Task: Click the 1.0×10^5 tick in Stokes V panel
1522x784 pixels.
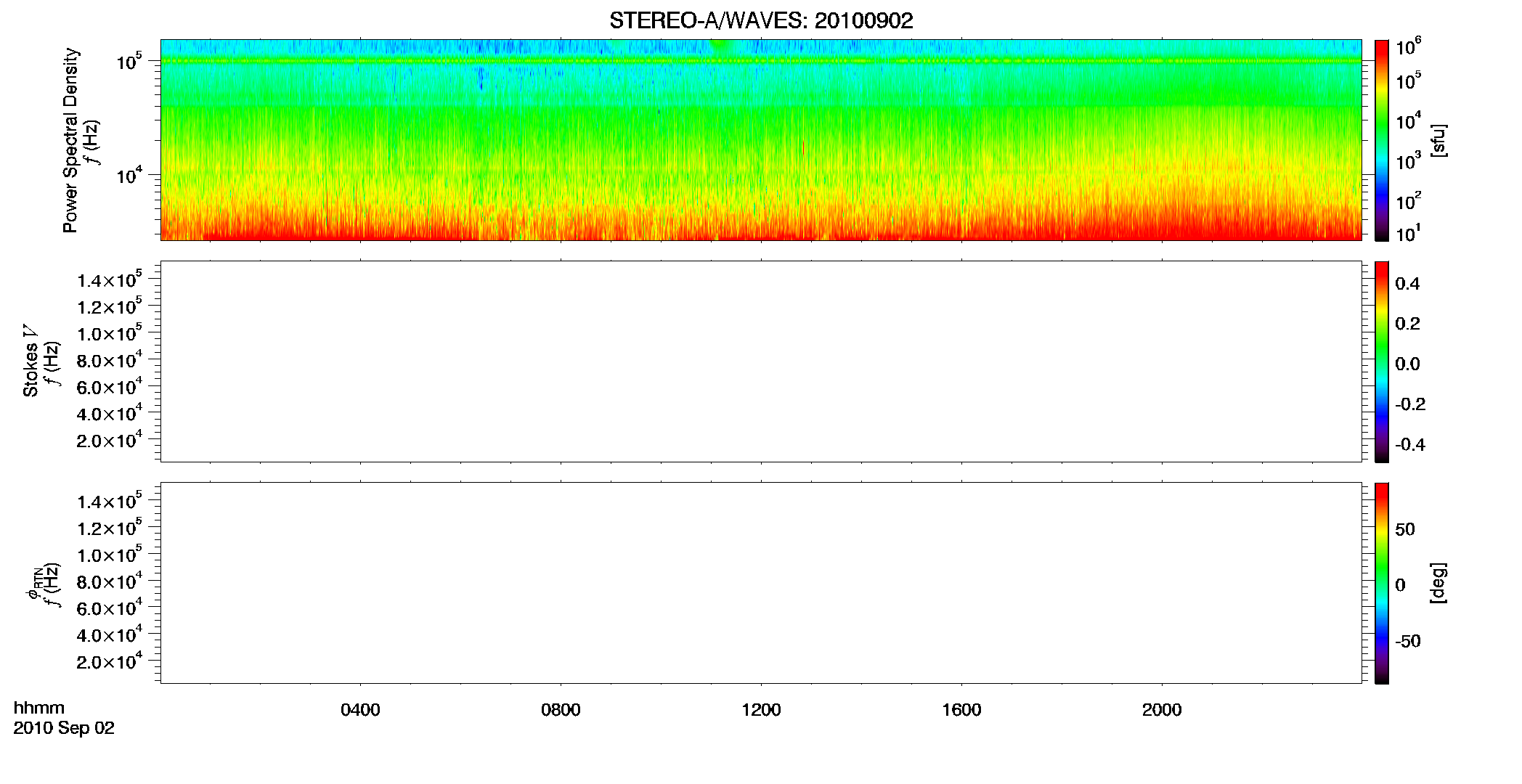Action: (110, 332)
